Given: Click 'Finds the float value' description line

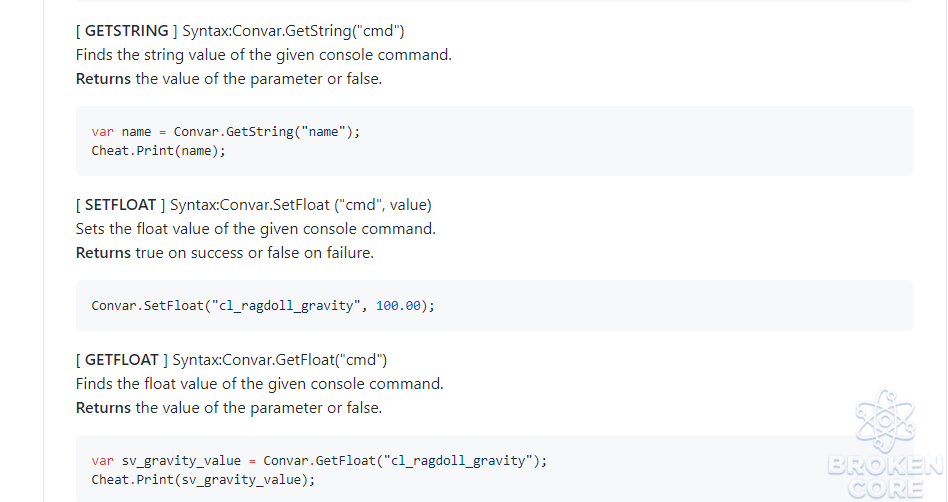Looking at the screenshot, I should 259,384.
